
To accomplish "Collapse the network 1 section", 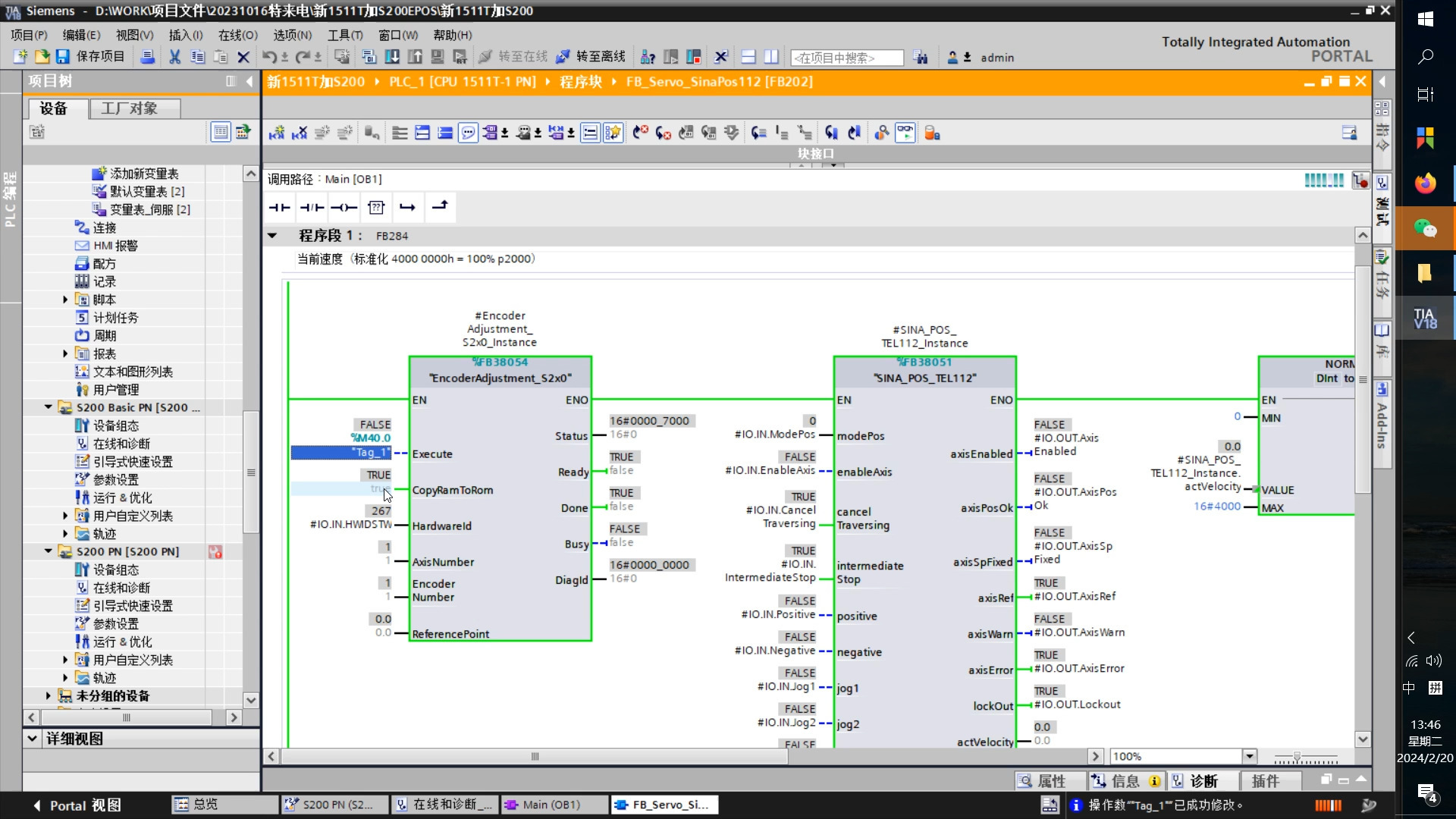I will click(272, 236).
